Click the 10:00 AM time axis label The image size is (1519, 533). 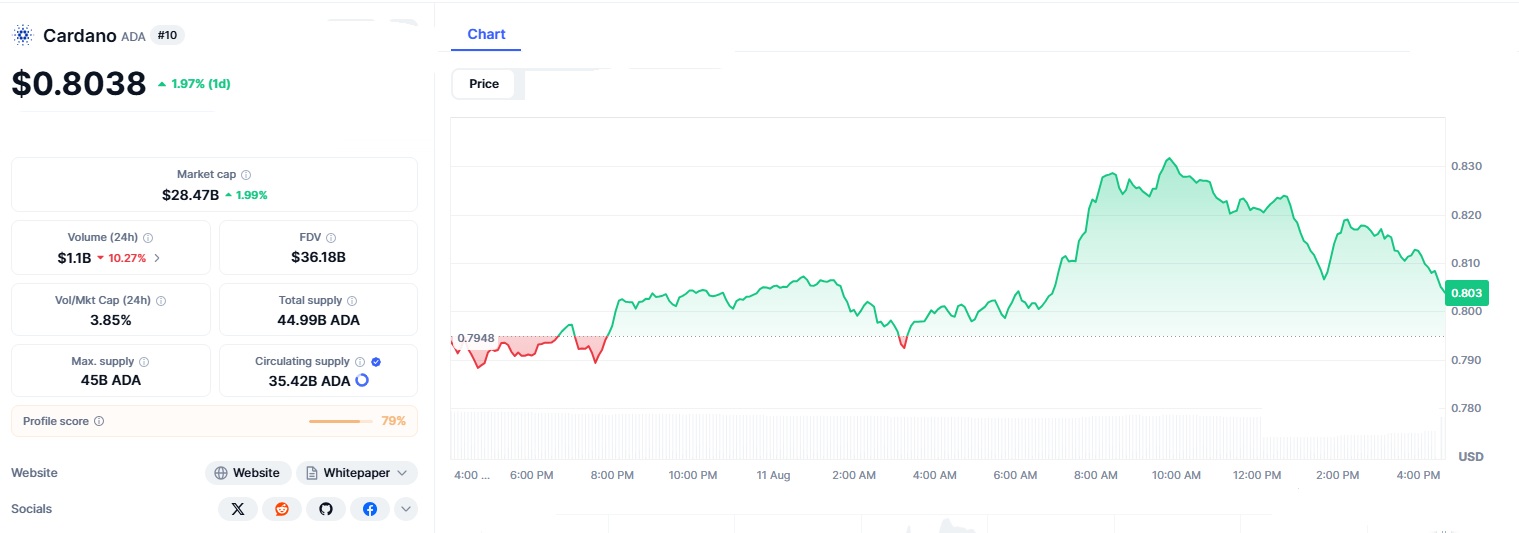[1176, 475]
